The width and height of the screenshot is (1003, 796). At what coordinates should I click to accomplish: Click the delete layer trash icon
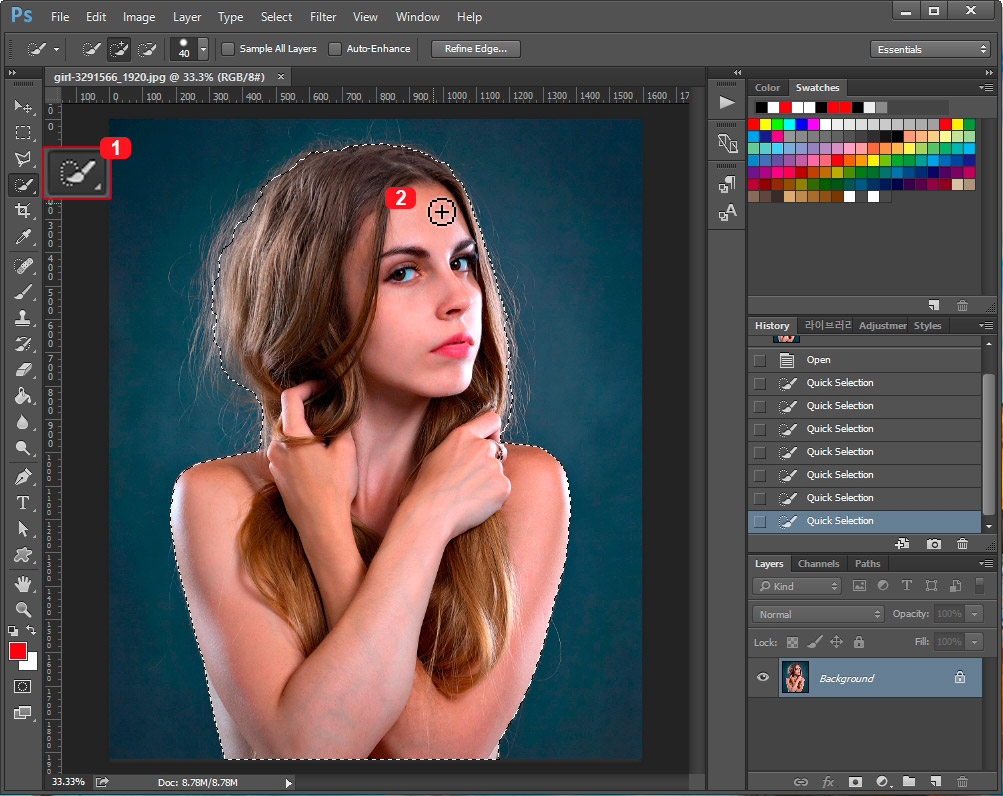click(x=962, y=781)
